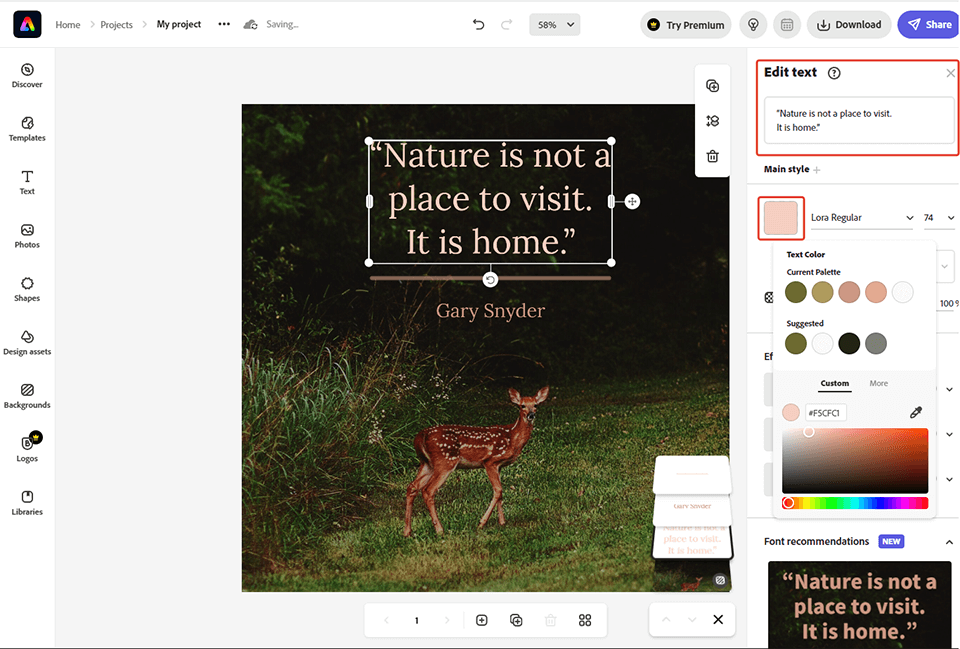Click the My project title

tap(179, 24)
